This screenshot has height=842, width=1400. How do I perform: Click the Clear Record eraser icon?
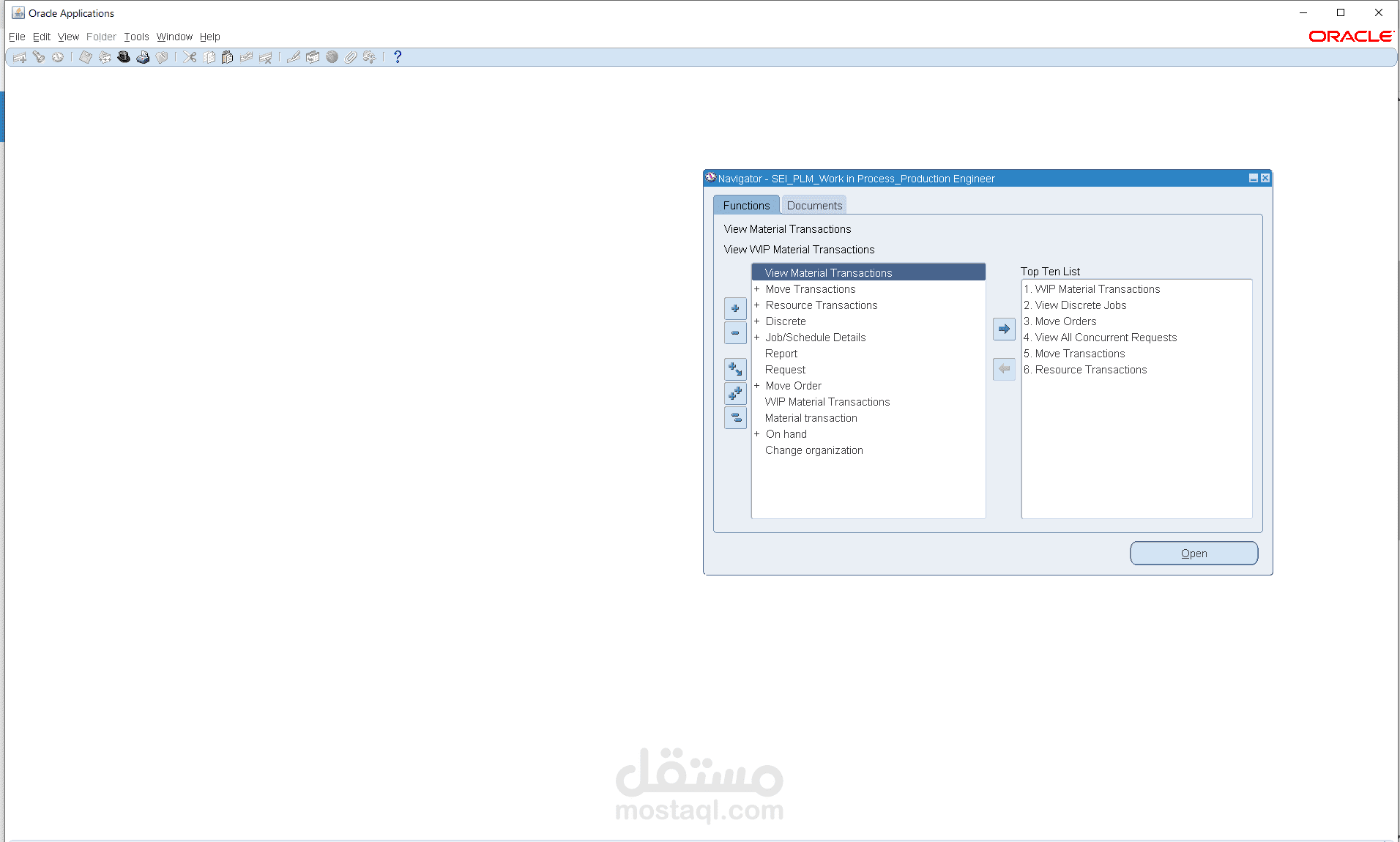(x=247, y=57)
